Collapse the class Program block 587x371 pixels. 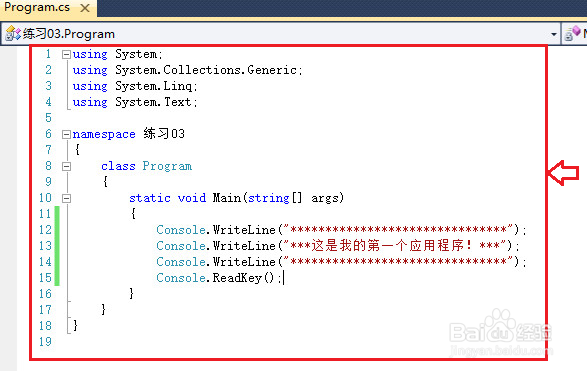click(x=66, y=166)
